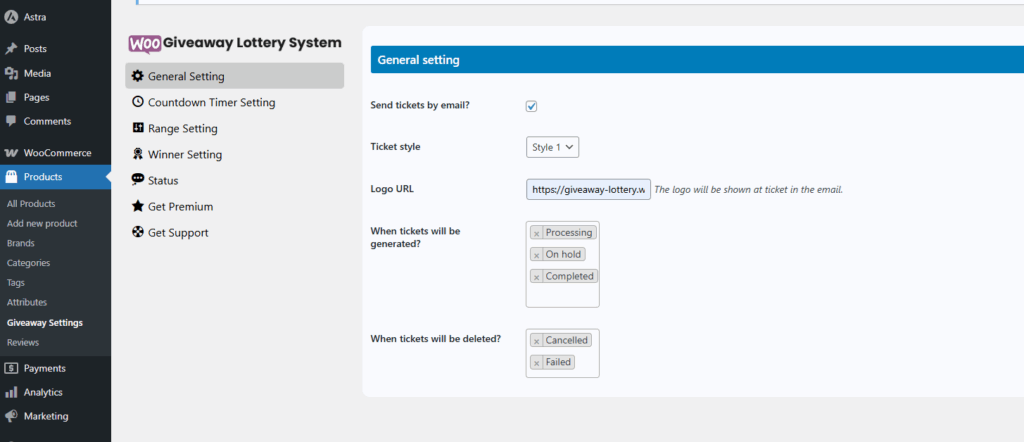
Task: Click the Astra logo icon in the sidebar
Action: click(x=10, y=18)
